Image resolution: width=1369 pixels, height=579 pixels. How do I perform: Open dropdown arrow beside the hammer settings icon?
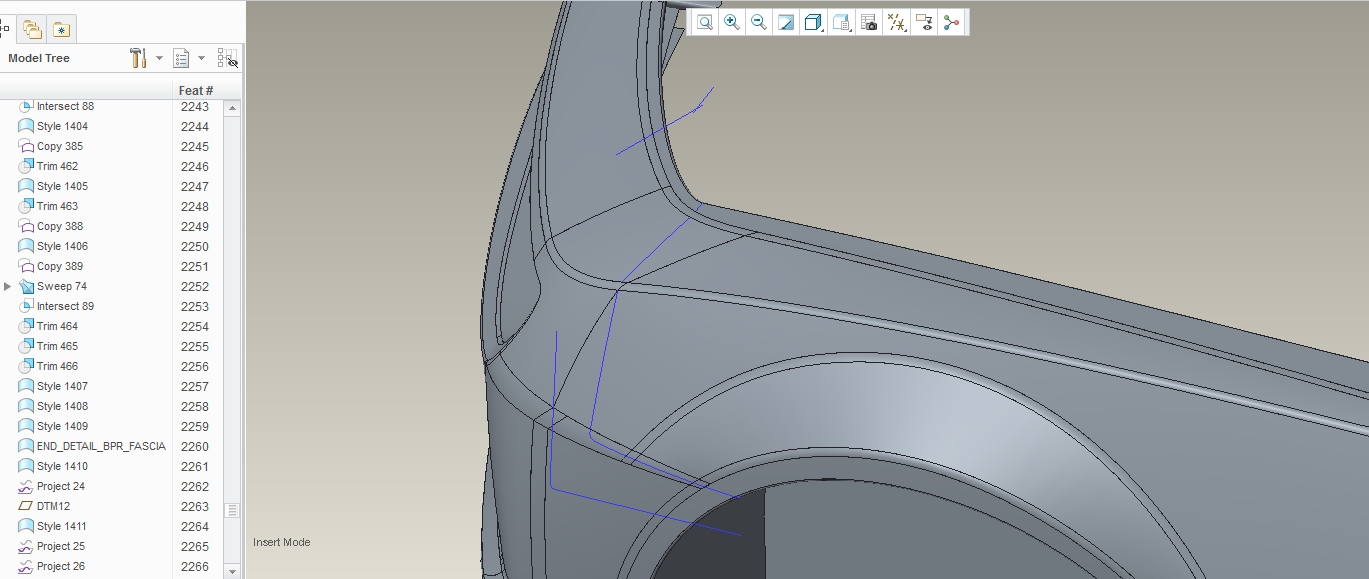(159, 58)
